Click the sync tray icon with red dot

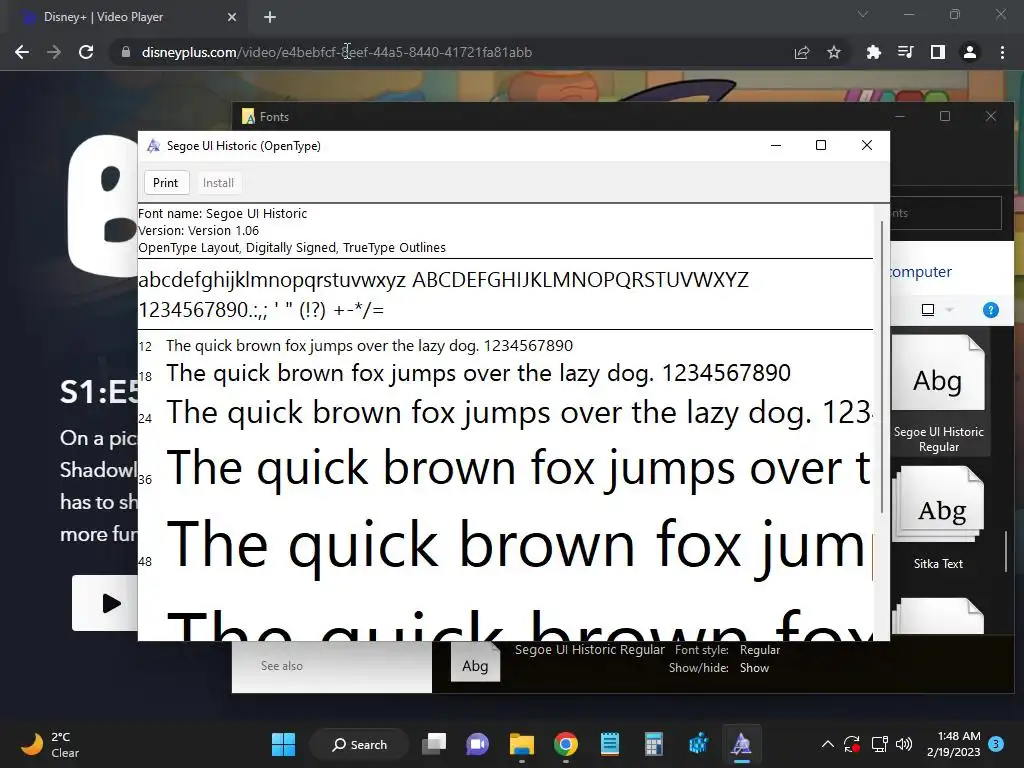point(852,744)
